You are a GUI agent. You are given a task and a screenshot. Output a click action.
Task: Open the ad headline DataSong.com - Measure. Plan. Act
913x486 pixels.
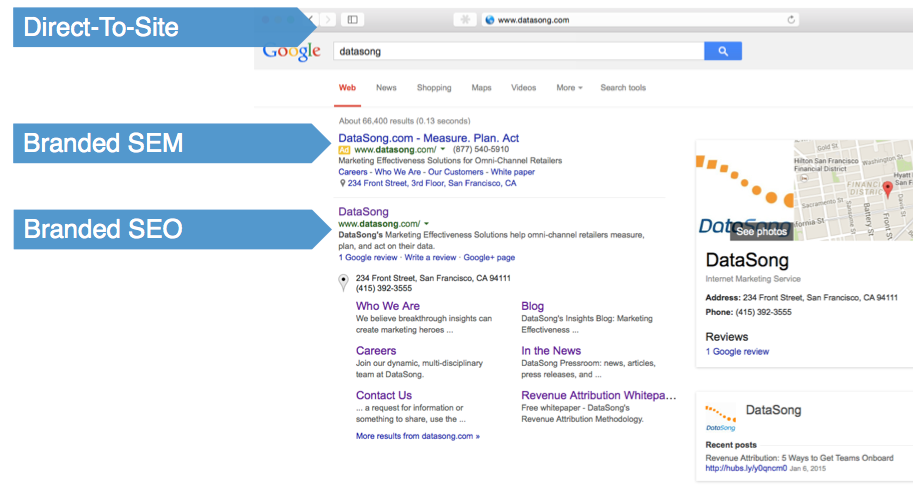pos(429,138)
